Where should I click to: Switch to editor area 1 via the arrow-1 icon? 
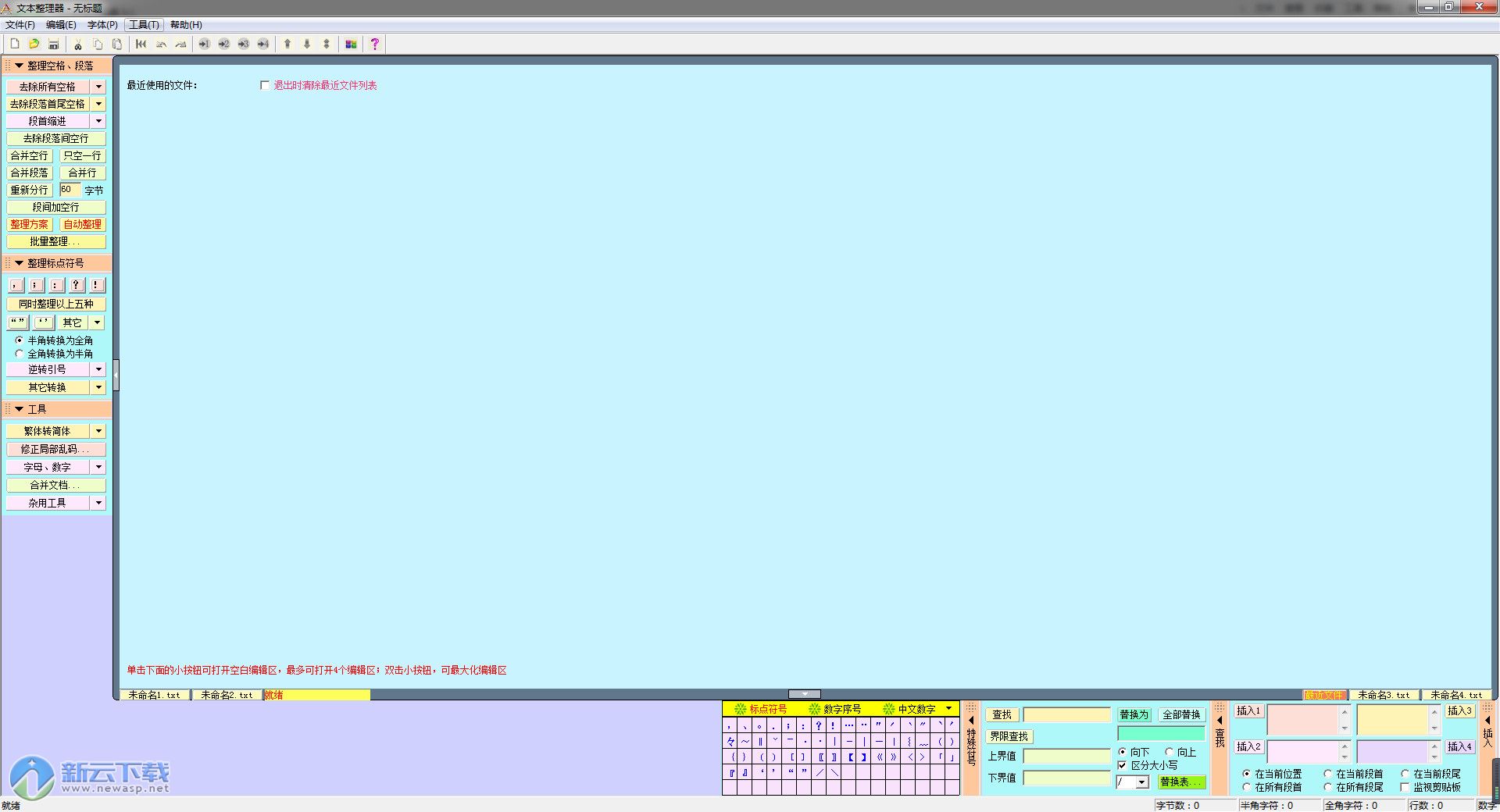click(x=204, y=44)
